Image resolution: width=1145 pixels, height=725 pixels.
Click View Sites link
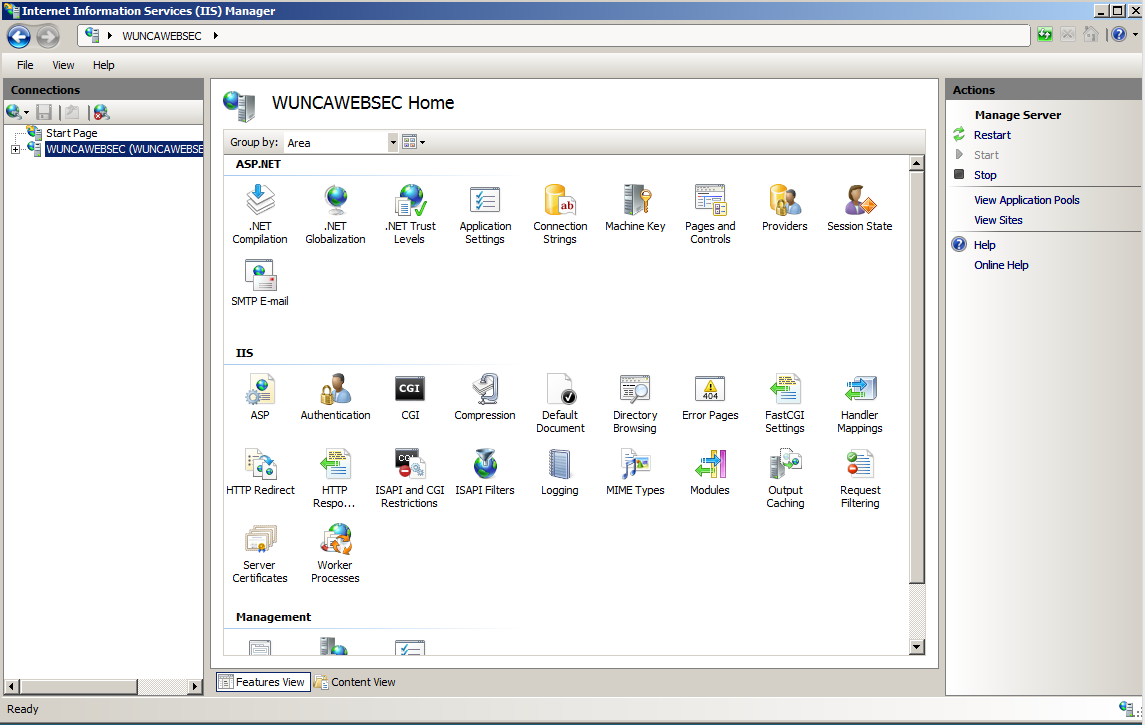point(998,220)
